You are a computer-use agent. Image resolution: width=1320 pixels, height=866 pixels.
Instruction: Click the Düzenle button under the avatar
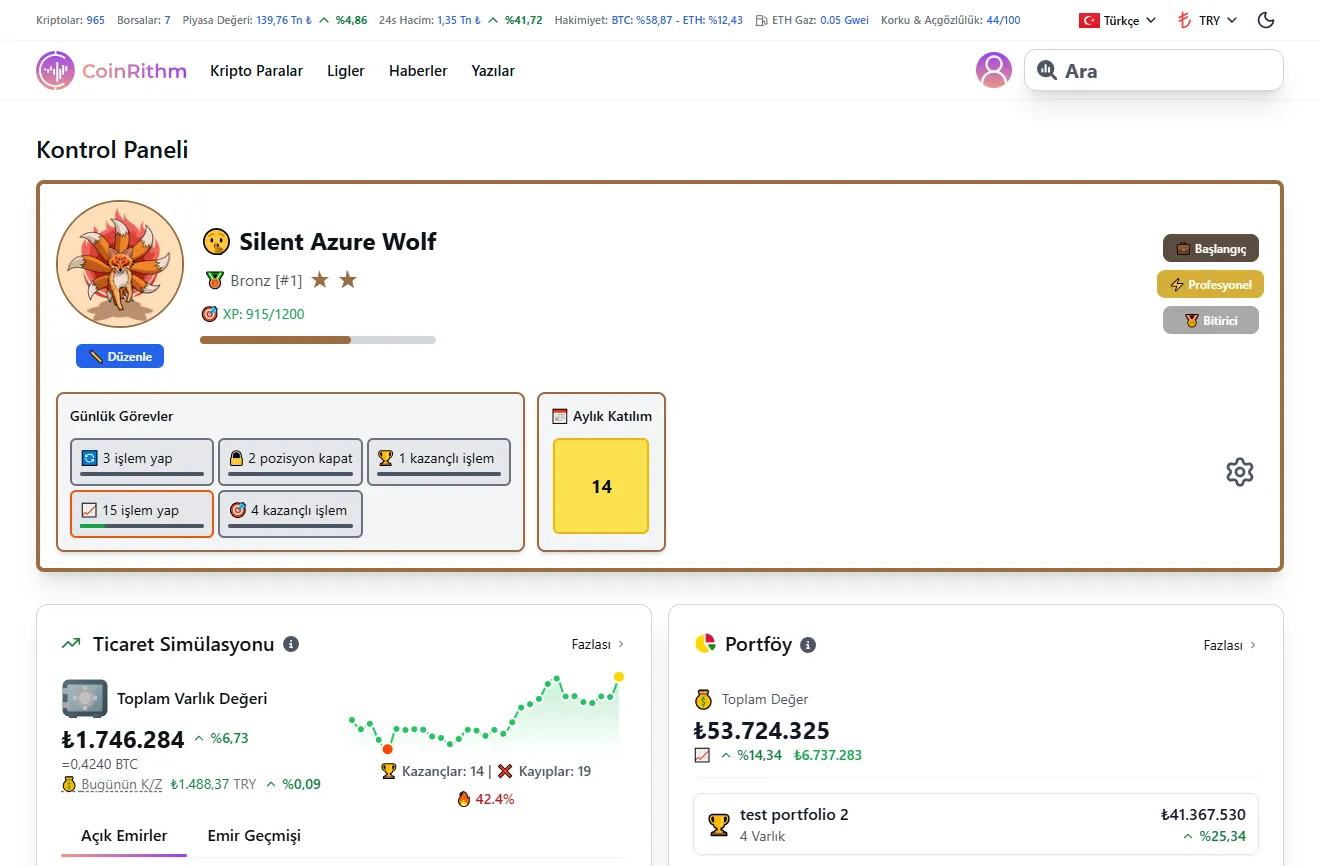tap(119, 355)
